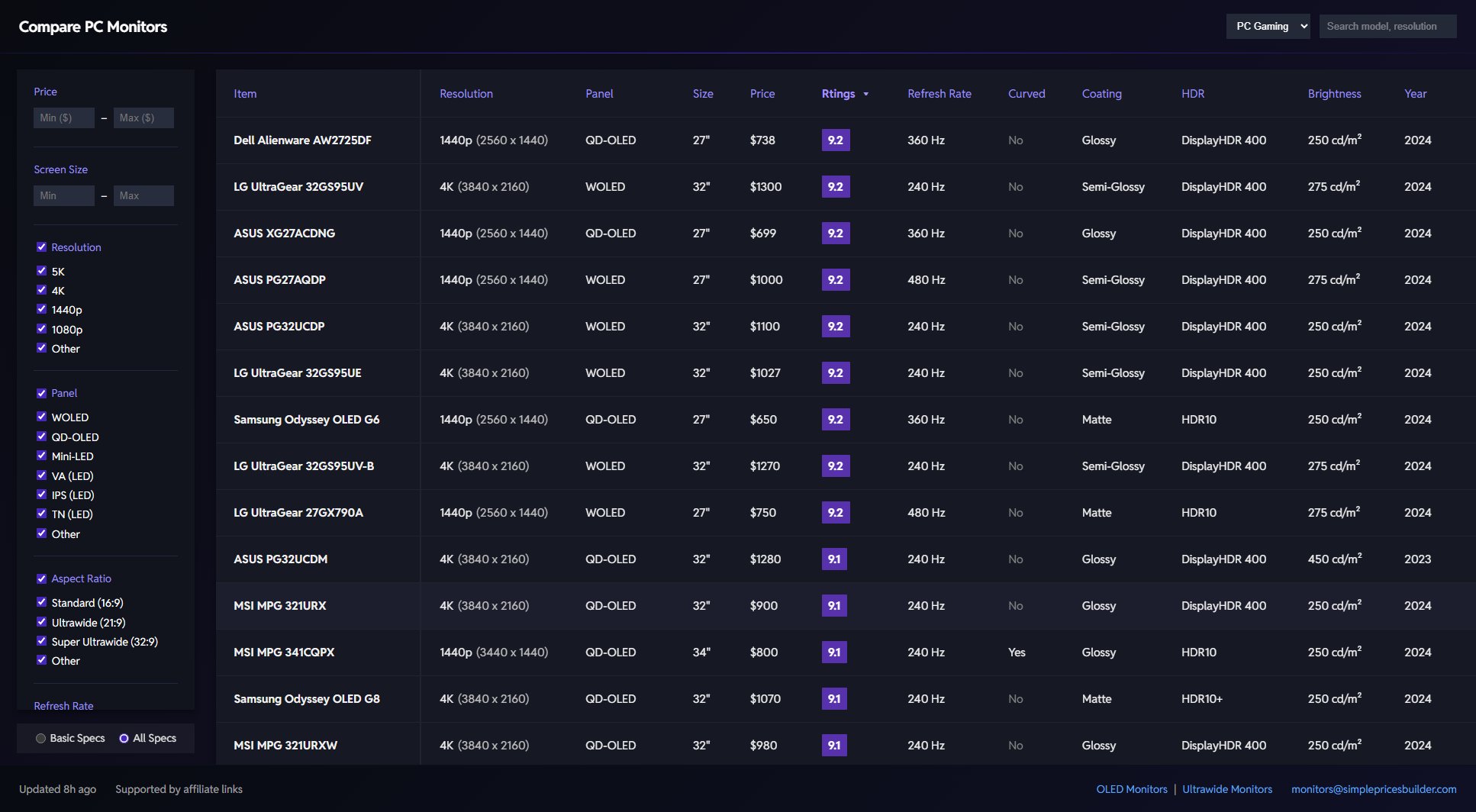Screen dimensions: 1476x812
Task: Click the 9.1 rating badge for MSI MPG 321URX
Action: (x=833, y=606)
